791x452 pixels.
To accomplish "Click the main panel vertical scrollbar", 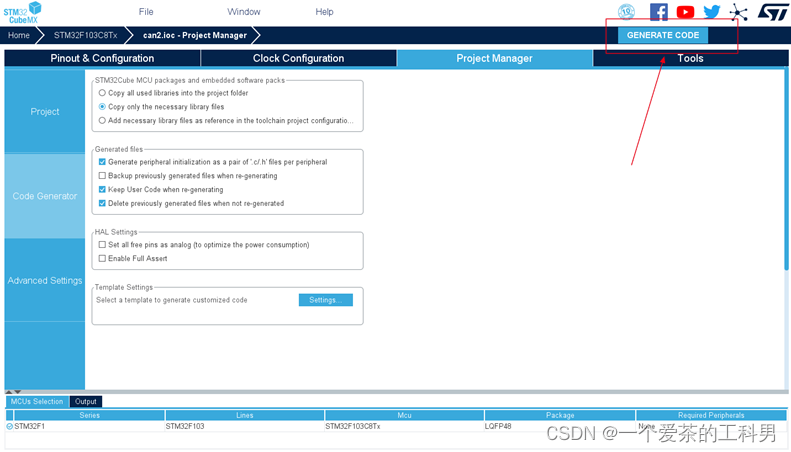I will click(786, 172).
